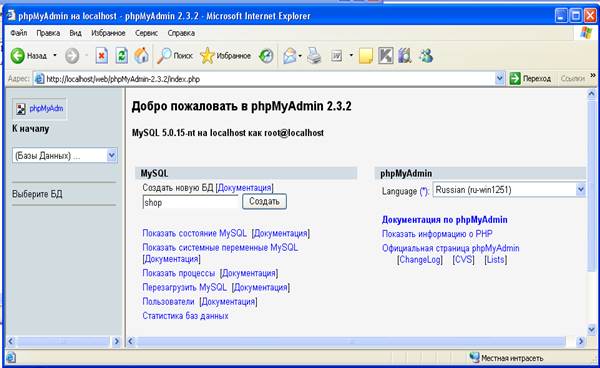The image size is (600, 368).
Task: Open History/Media globe icon
Action: 266,56
